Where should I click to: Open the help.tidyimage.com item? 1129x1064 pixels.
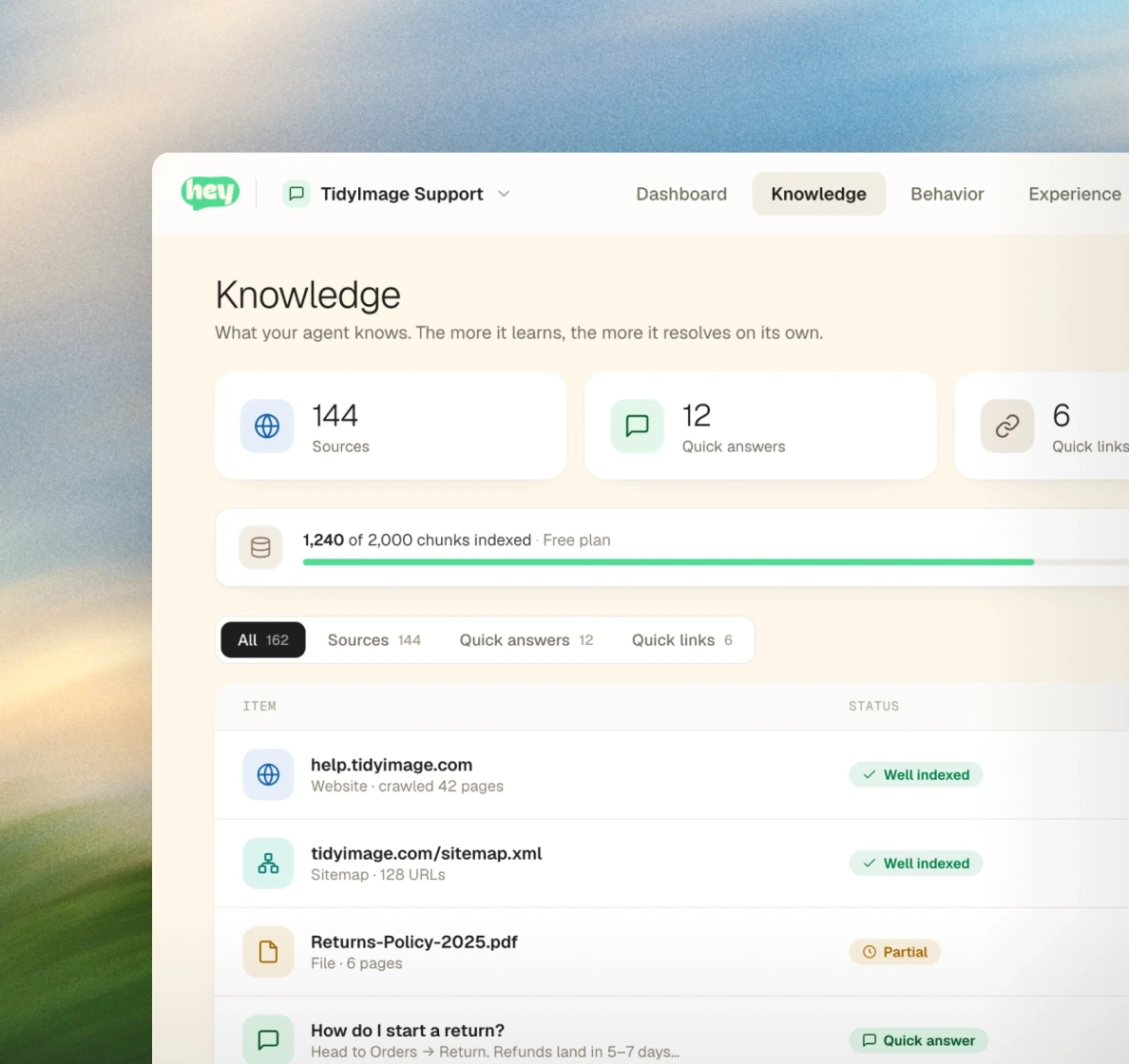(x=672, y=774)
